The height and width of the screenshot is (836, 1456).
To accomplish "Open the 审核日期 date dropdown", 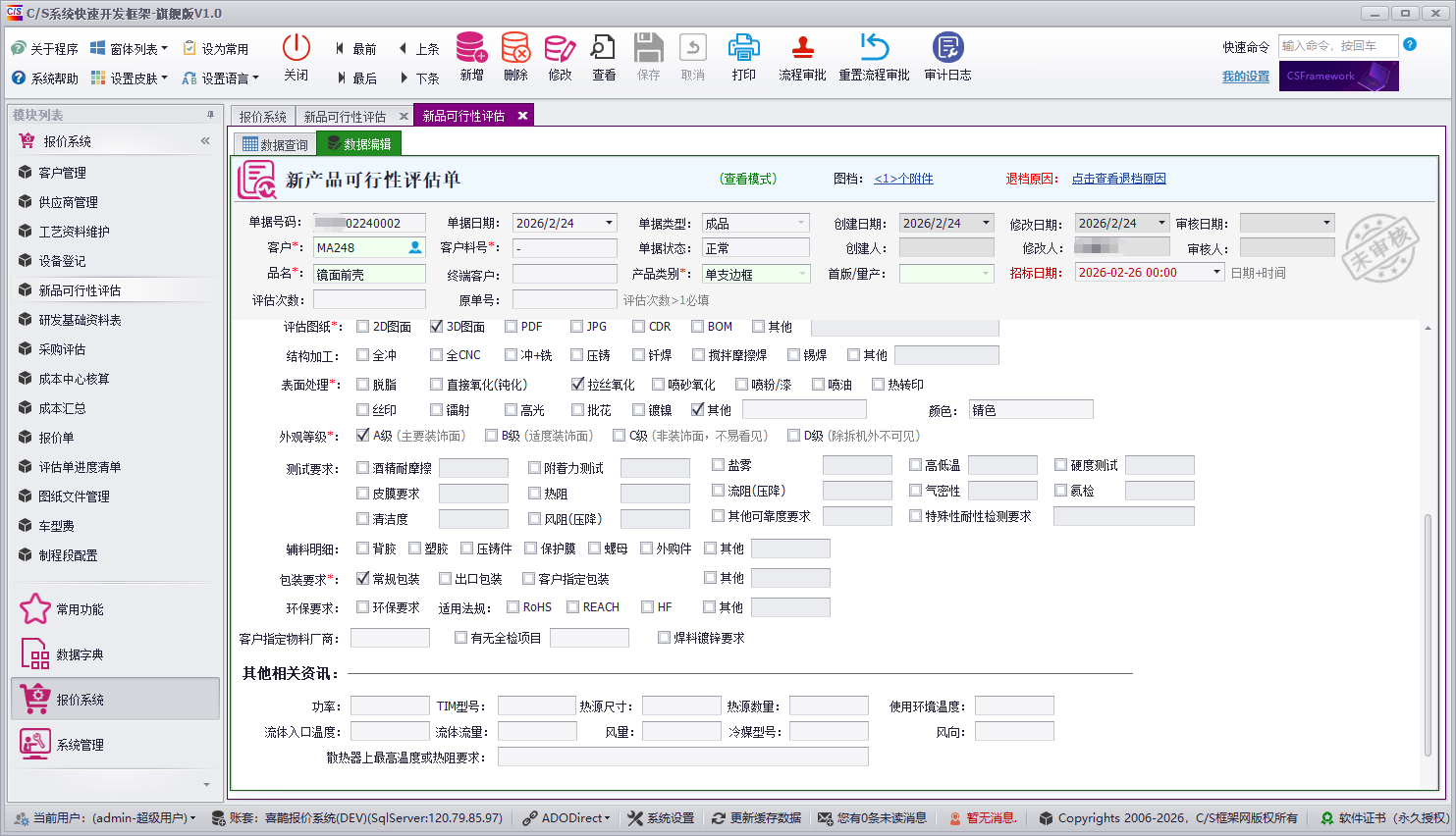I will coord(1327,223).
